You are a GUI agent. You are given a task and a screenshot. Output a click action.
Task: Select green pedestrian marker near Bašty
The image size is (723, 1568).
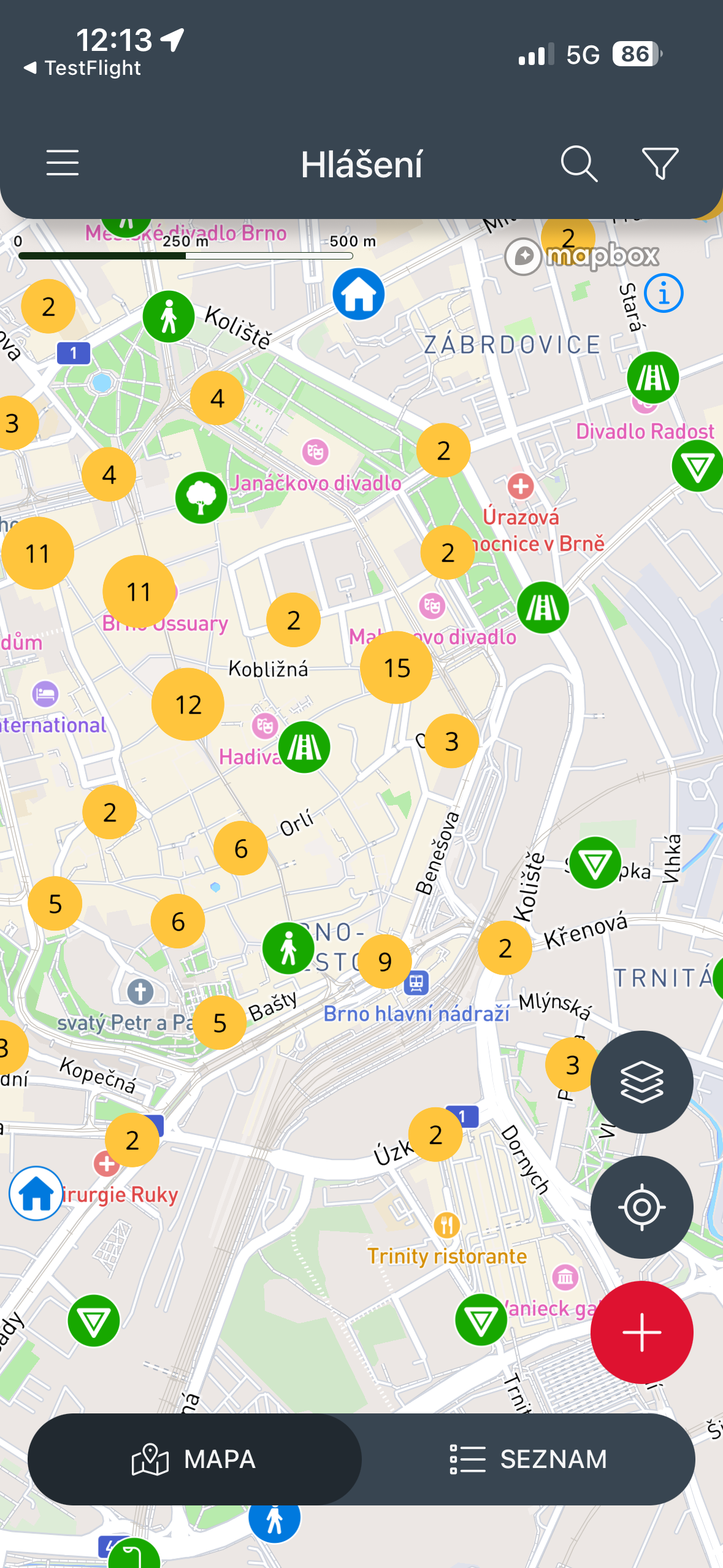(x=288, y=948)
